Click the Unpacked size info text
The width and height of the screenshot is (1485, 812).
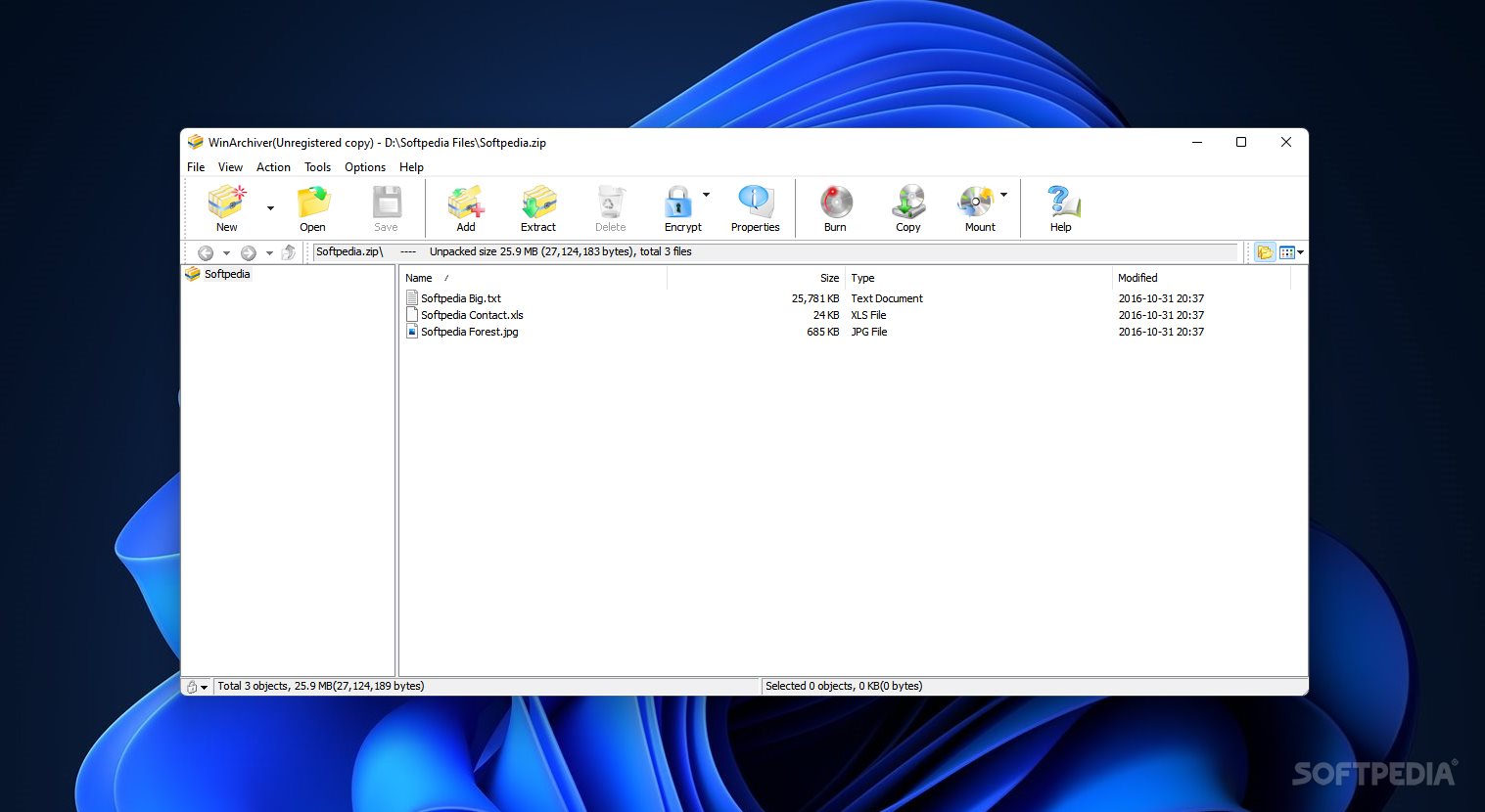(560, 251)
